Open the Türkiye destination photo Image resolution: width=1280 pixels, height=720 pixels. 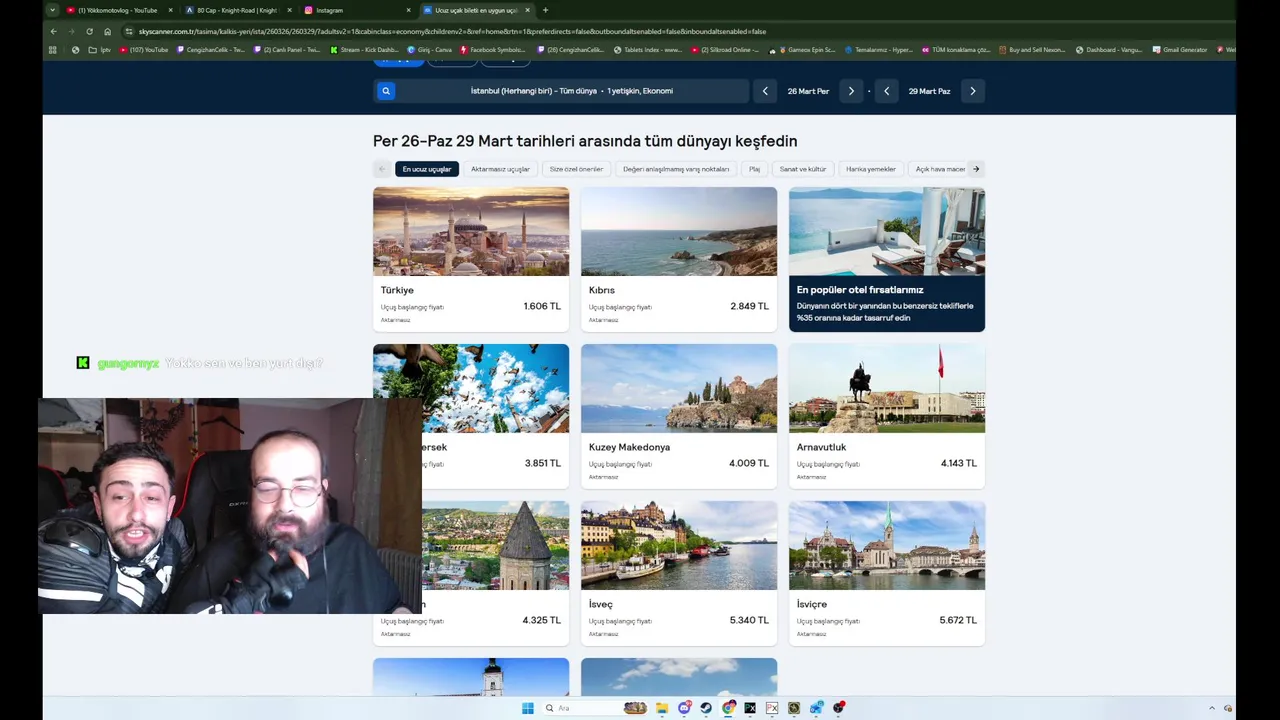pyautogui.click(x=471, y=231)
